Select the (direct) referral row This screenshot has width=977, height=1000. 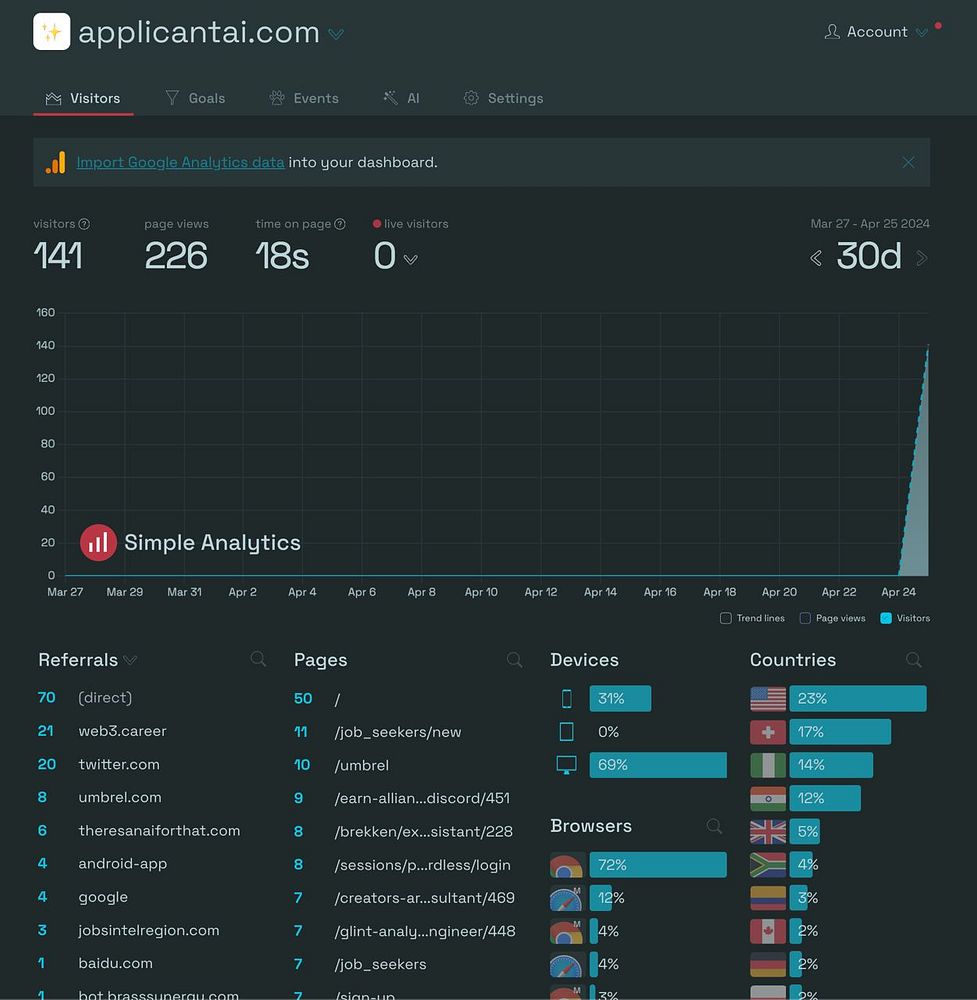coord(152,698)
